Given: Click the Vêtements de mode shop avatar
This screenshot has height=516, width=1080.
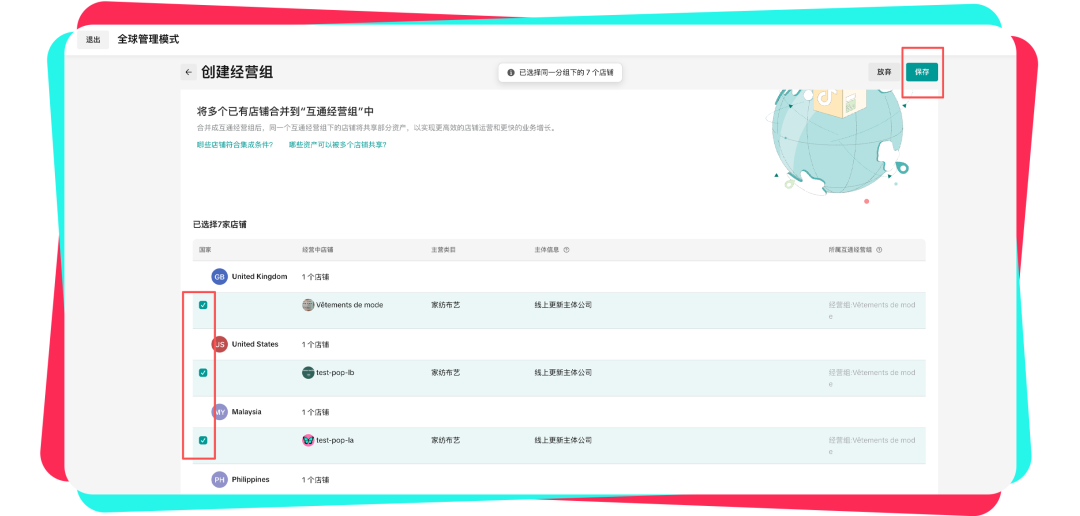Looking at the screenshot, I should click(x=308, y=305).
